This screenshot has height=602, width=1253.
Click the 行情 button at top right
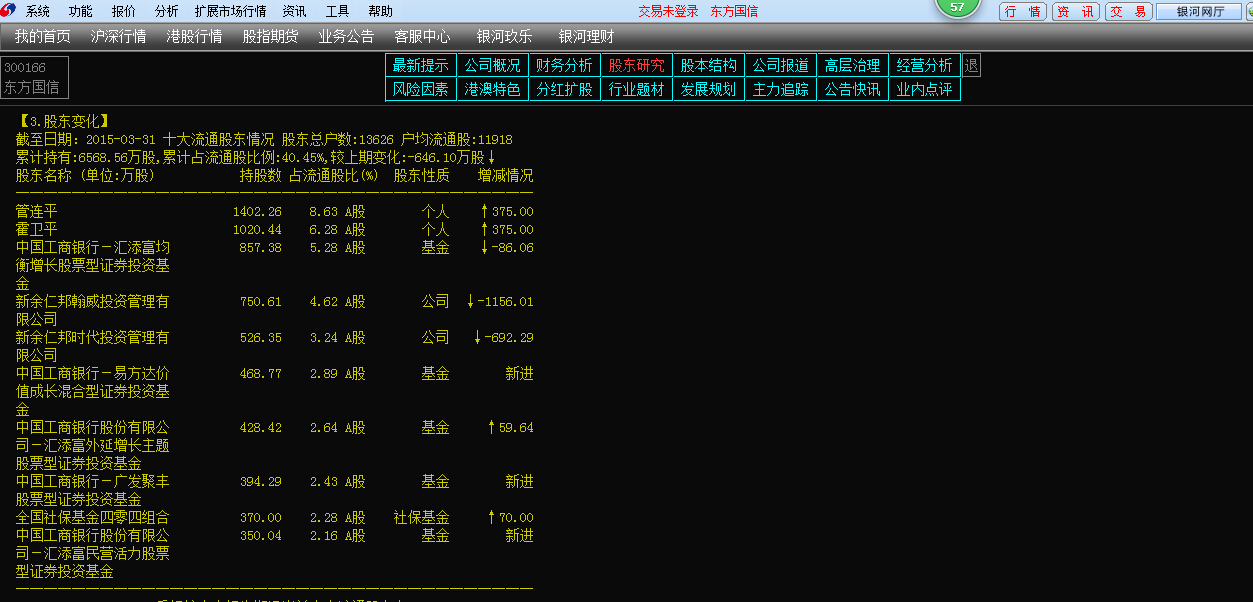coord(1023,12)
